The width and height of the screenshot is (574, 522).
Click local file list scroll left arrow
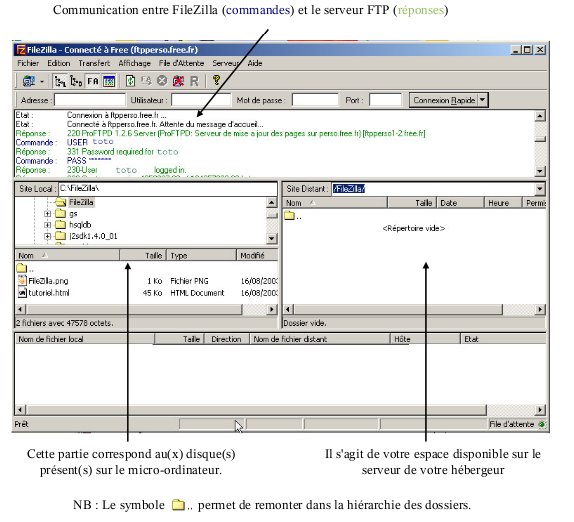[20, 309]
